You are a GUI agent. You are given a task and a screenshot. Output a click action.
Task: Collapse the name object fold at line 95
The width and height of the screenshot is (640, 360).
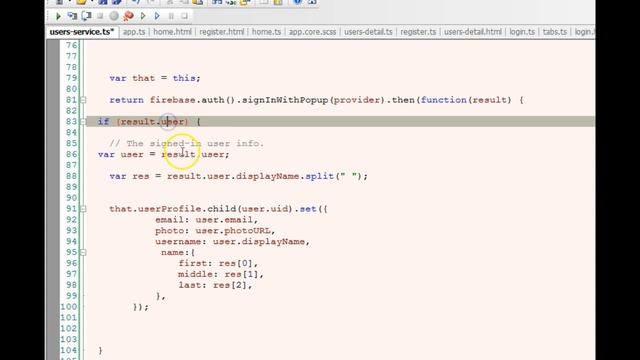pos(83,253)
